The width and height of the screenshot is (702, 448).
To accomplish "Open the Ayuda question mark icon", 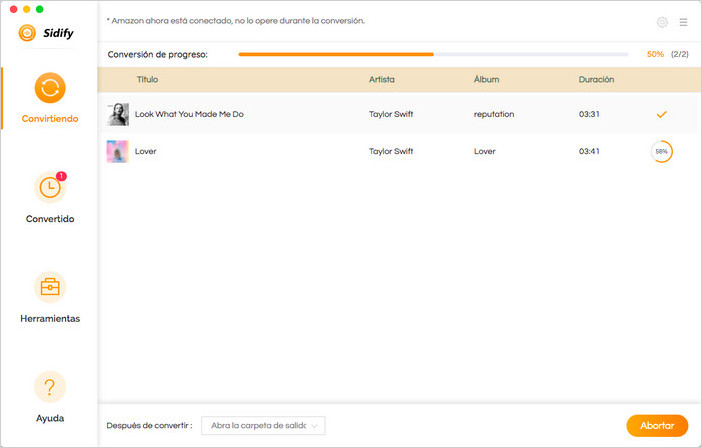I will coord(50,387).
